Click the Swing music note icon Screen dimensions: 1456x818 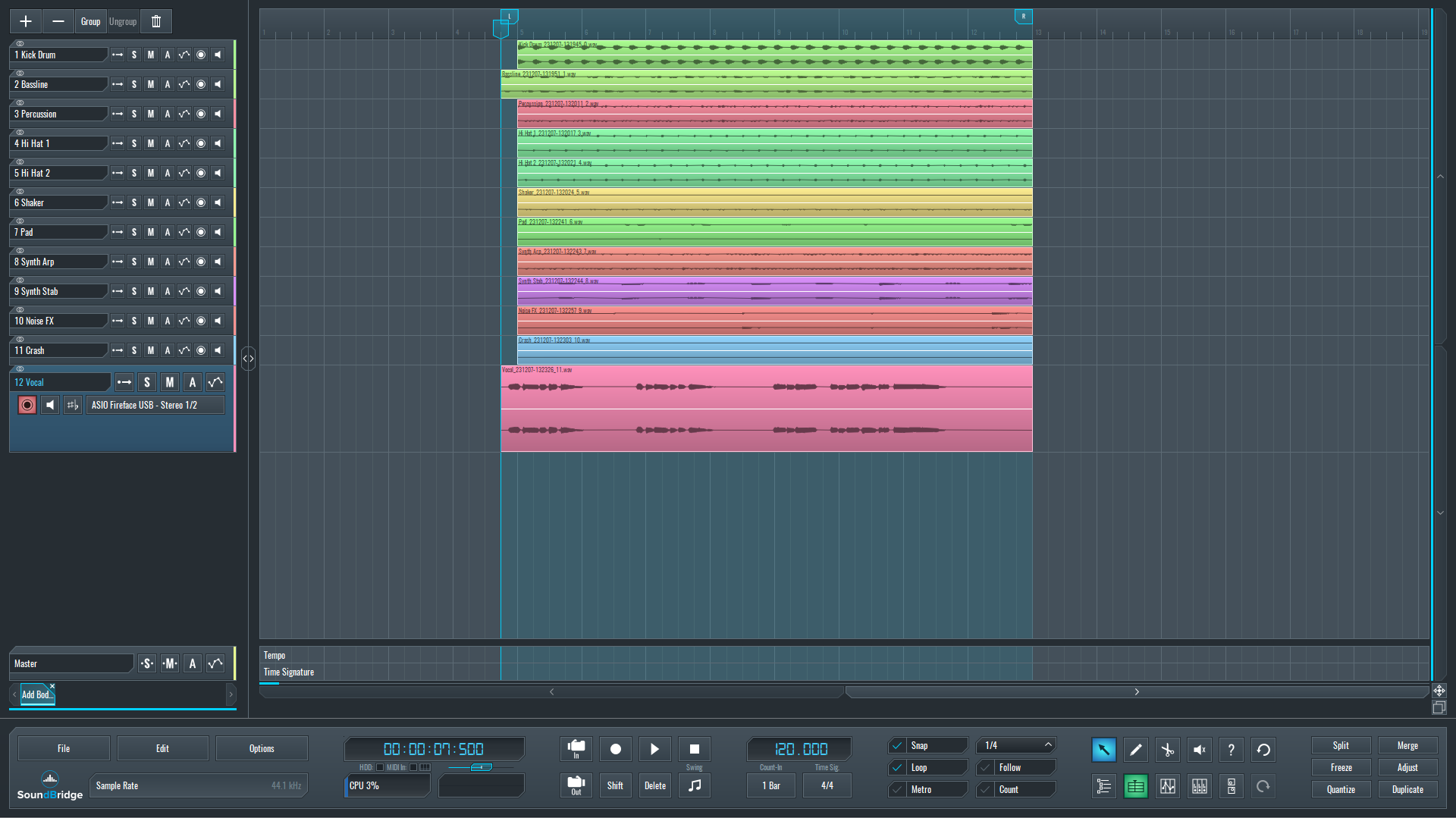pos(694,785)
